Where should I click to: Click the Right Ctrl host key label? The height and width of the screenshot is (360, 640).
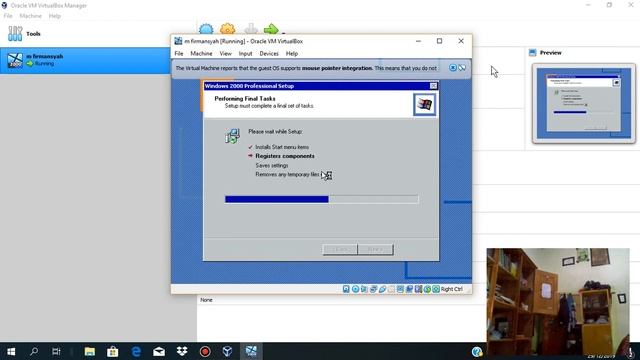tap(452, 289)
